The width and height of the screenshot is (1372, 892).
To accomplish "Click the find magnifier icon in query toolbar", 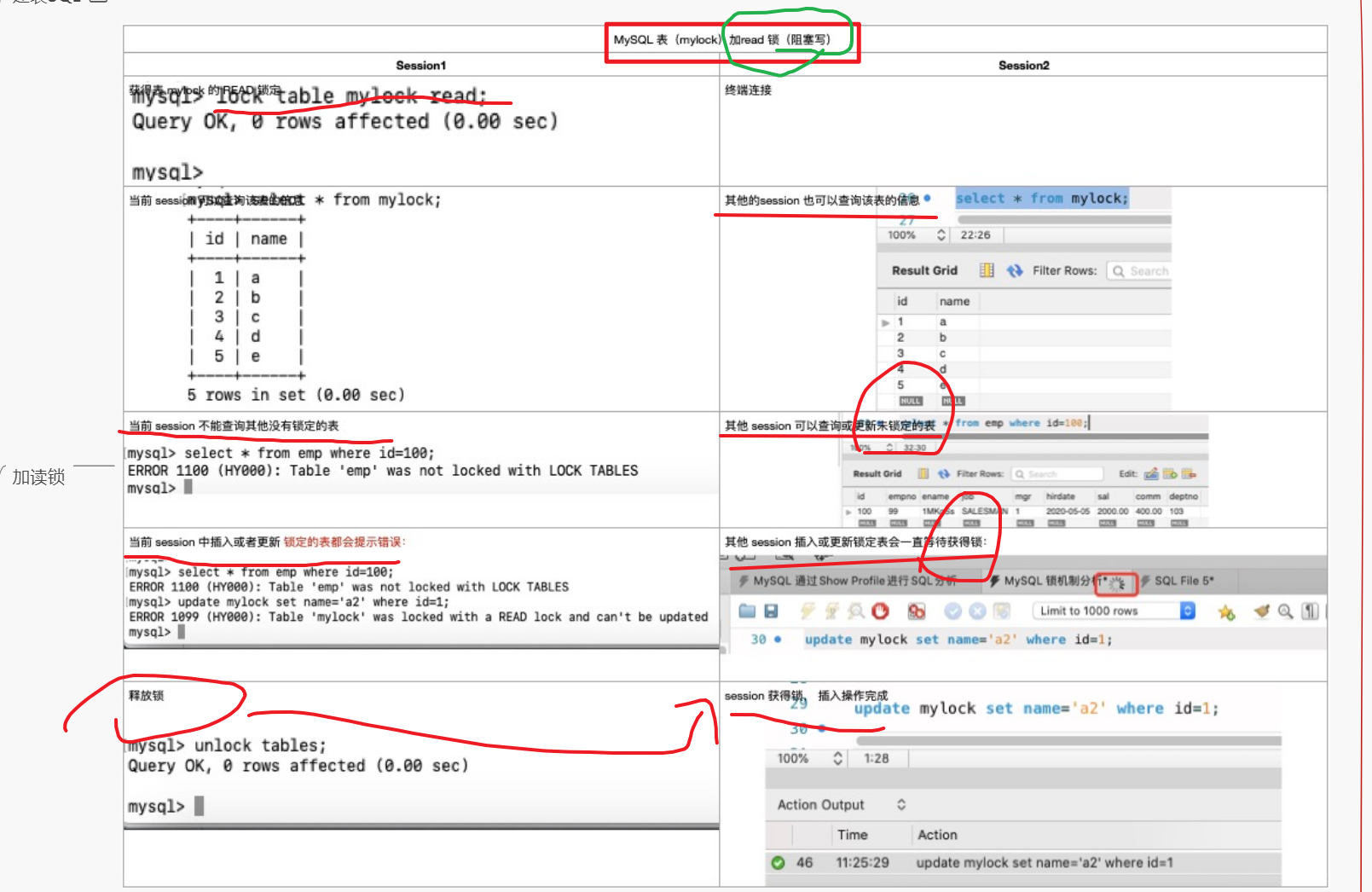I will [x=1285, y=611].
